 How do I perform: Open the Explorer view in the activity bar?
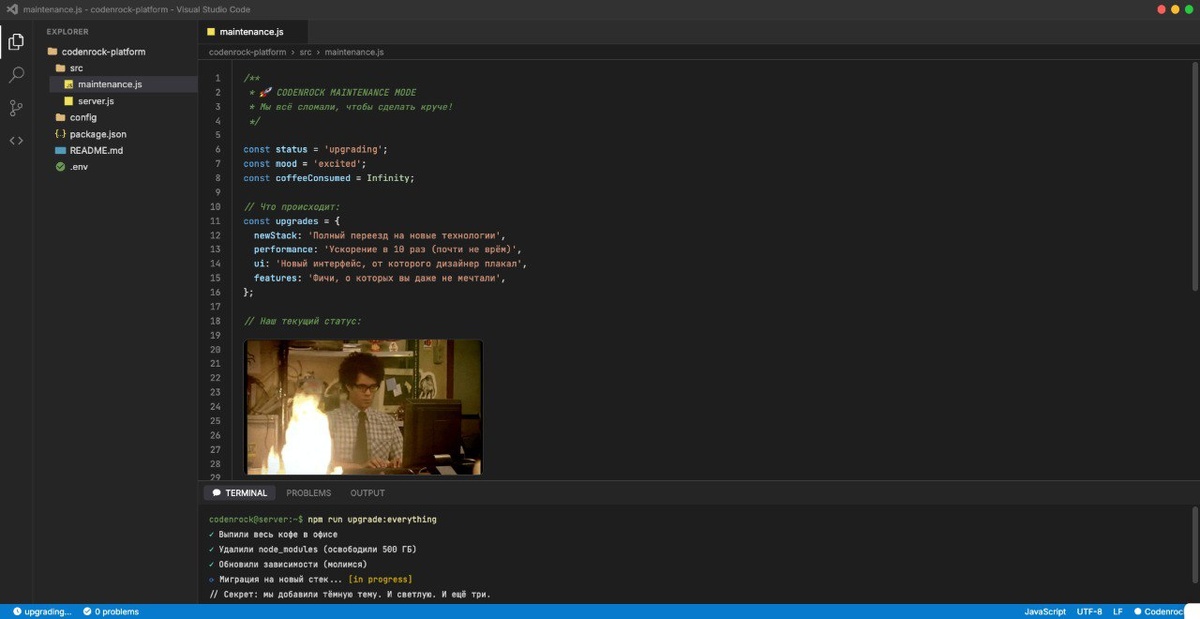point(16,41)
